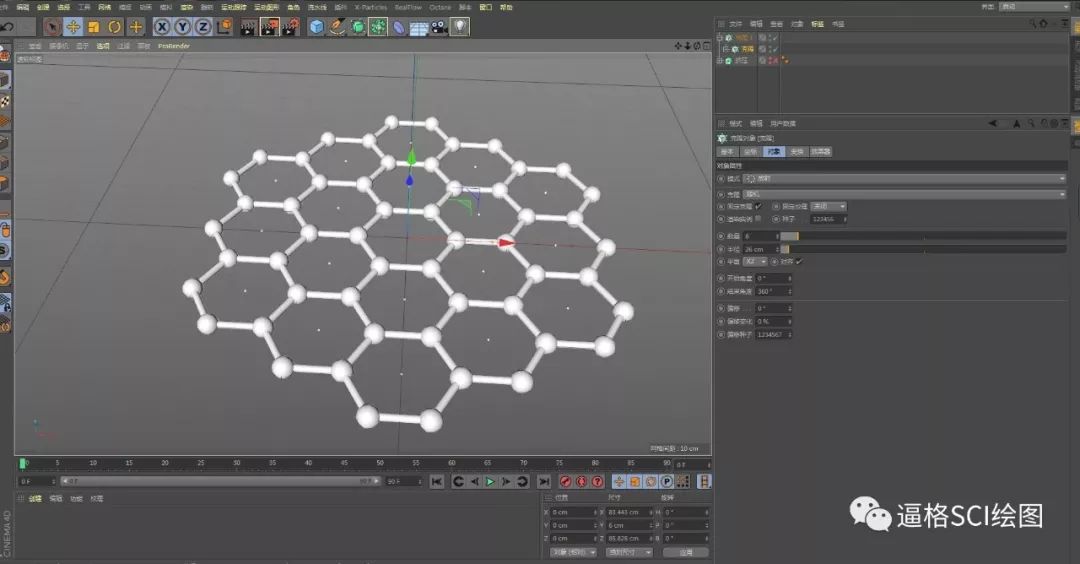Image resolution: width=1080 pixels, height=564 pixels.
Task: Switch to the Effectors tab in Attributes
Action: click(x=820, y=152)
